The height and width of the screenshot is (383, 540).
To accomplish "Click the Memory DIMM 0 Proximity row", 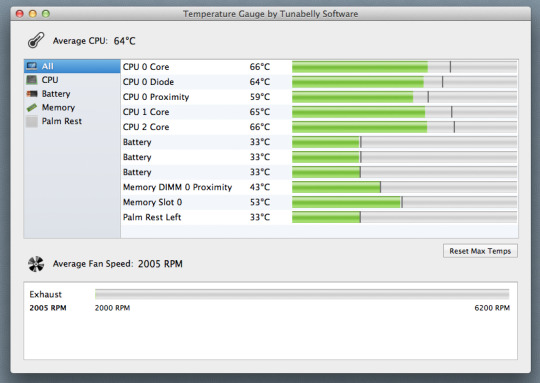I will (319, 187).
